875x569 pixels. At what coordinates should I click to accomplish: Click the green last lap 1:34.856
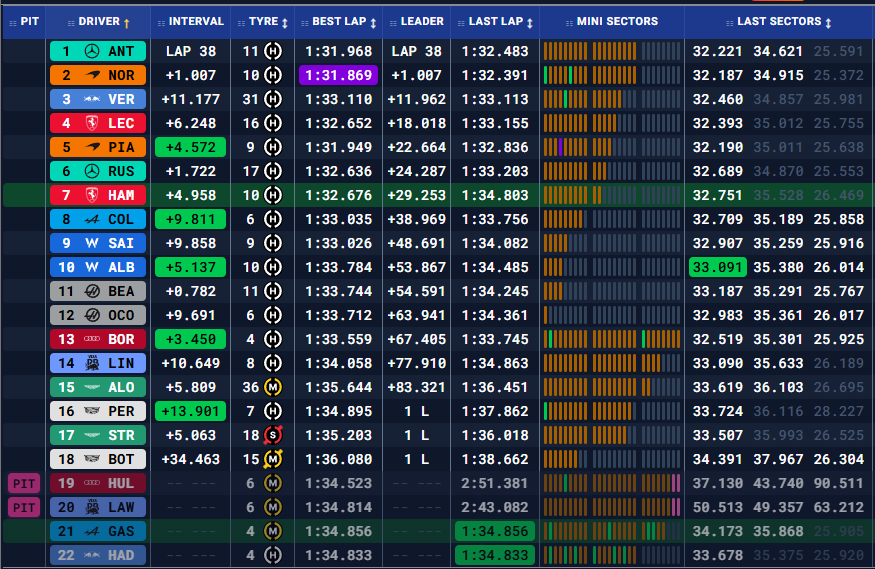click(x=495, y=531)
